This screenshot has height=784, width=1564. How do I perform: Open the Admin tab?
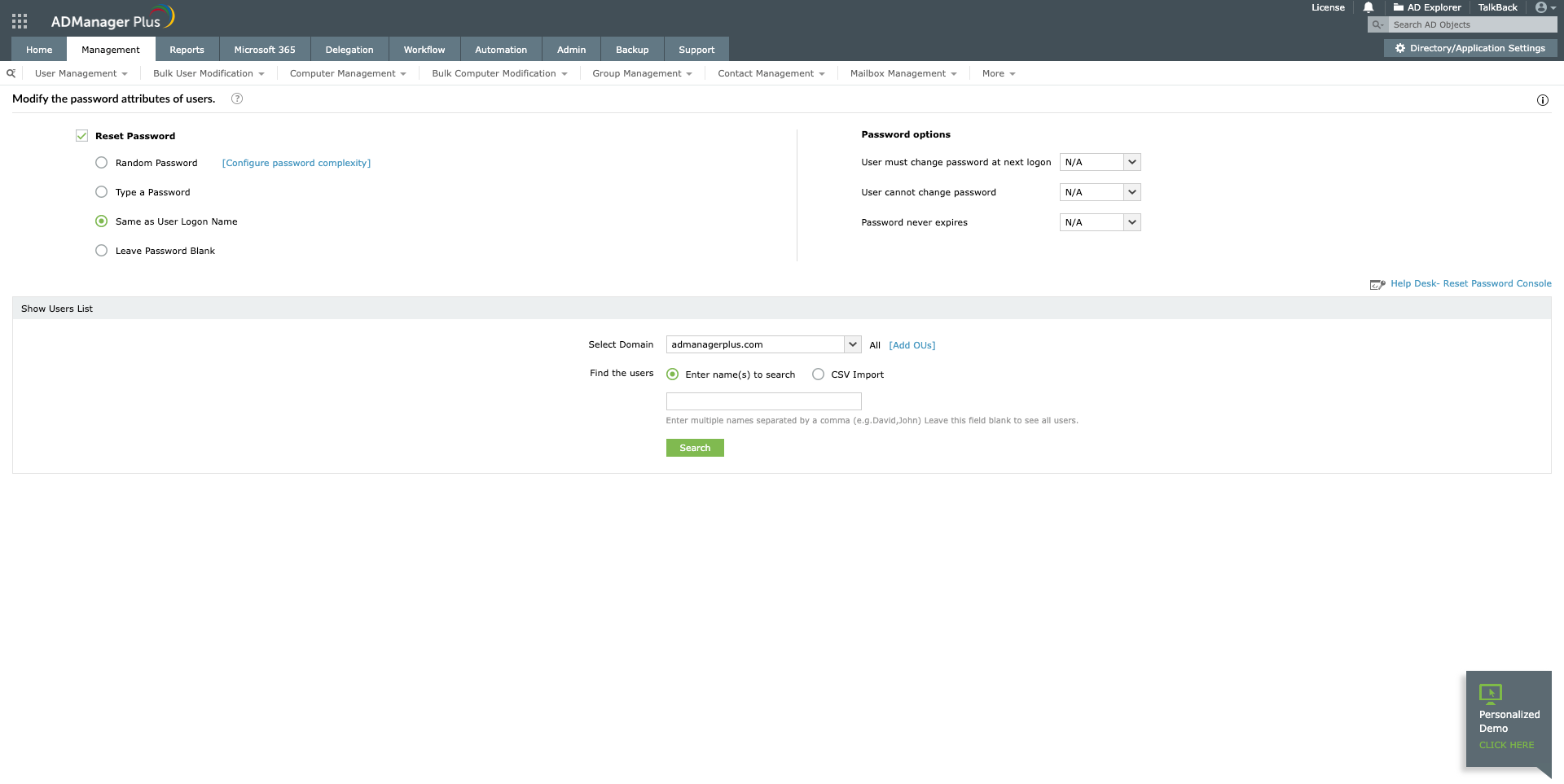point(571,49)
